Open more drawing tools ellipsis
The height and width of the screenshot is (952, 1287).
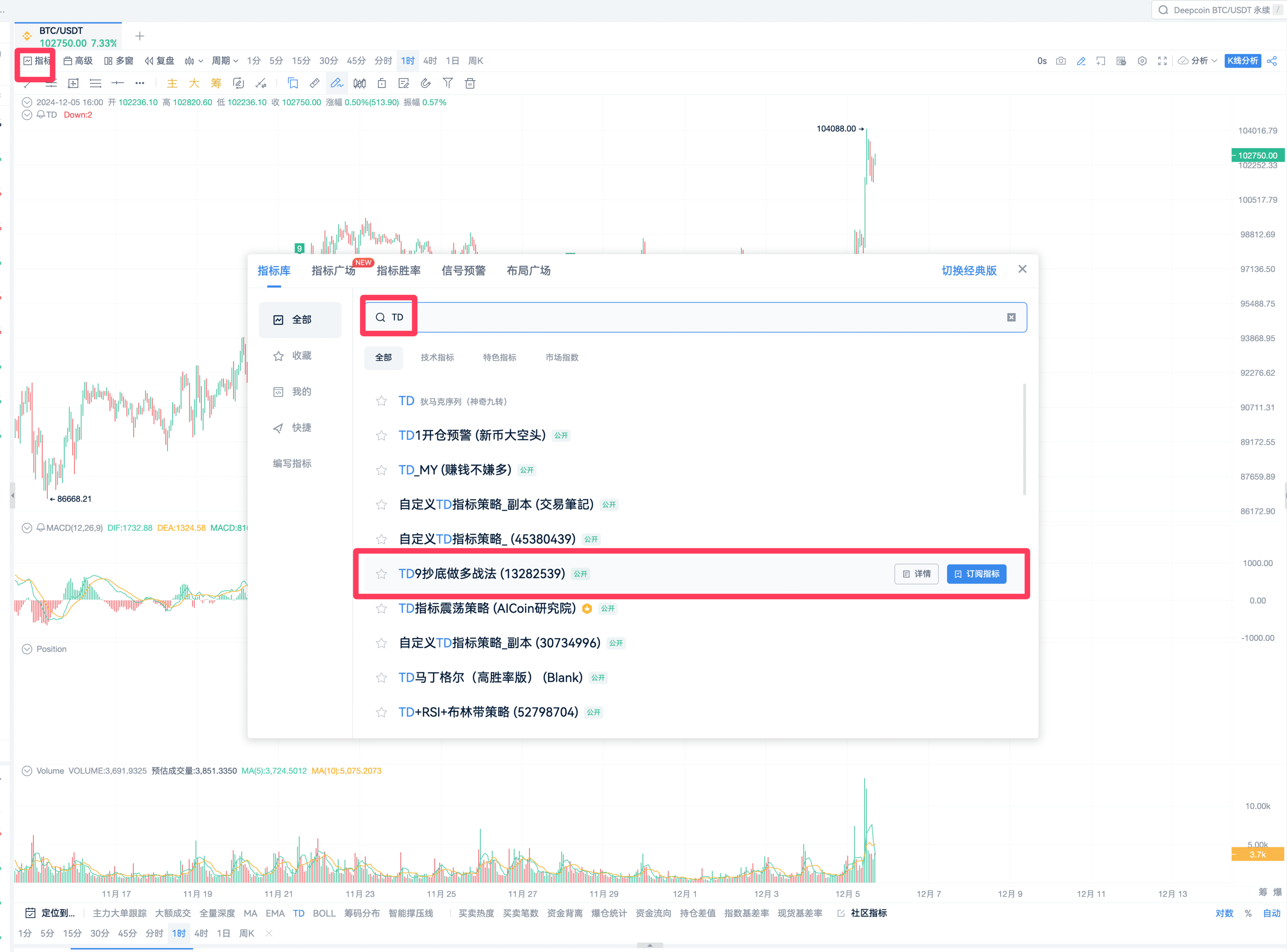(140, 84)
